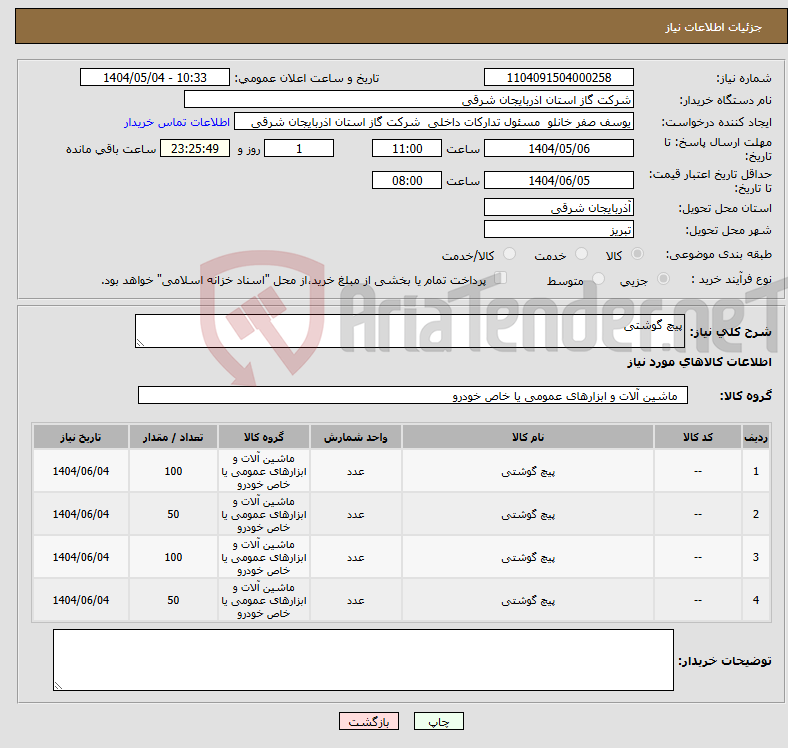Click the تعداد / مقدار column header
Screen dimensions: 788x748
(173, 437)
